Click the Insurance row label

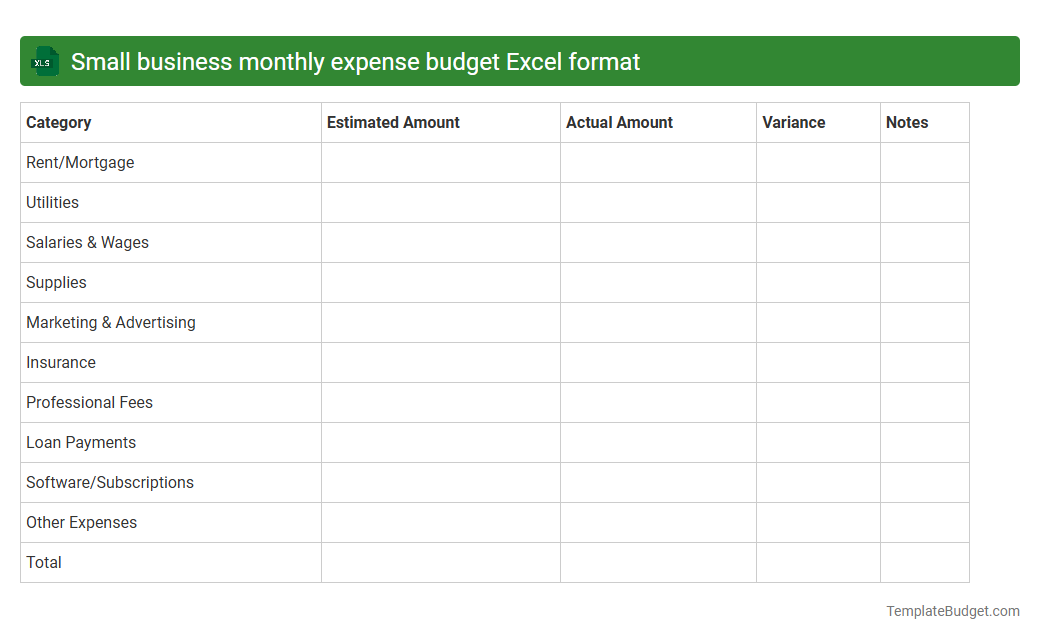[61, 362]
